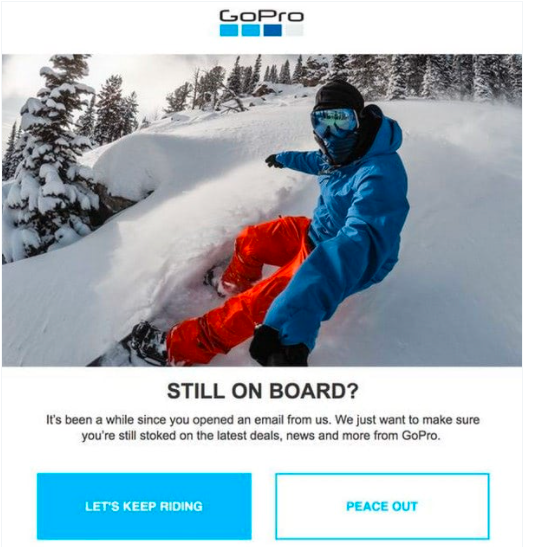Click the dark-blue third logo square
Screen dimensions: 541x547
[273, 30]
